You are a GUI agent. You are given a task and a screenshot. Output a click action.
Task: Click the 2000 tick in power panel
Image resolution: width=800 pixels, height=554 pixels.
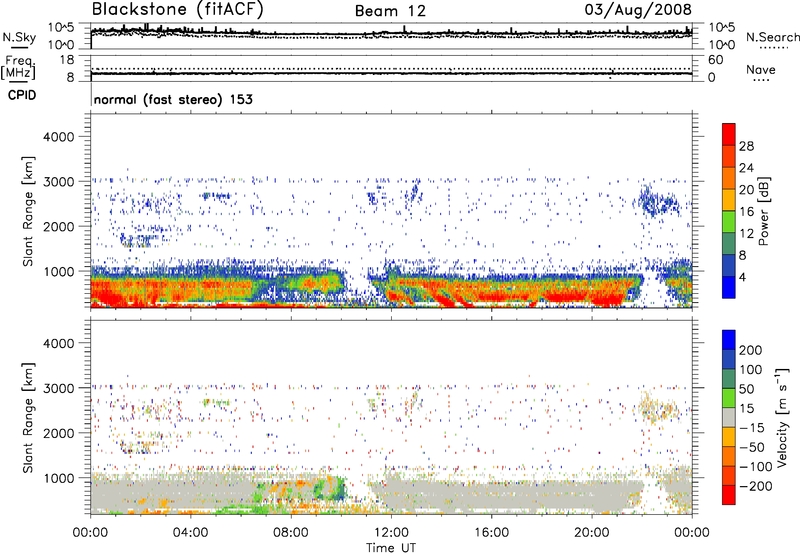[x=59, y=226]
